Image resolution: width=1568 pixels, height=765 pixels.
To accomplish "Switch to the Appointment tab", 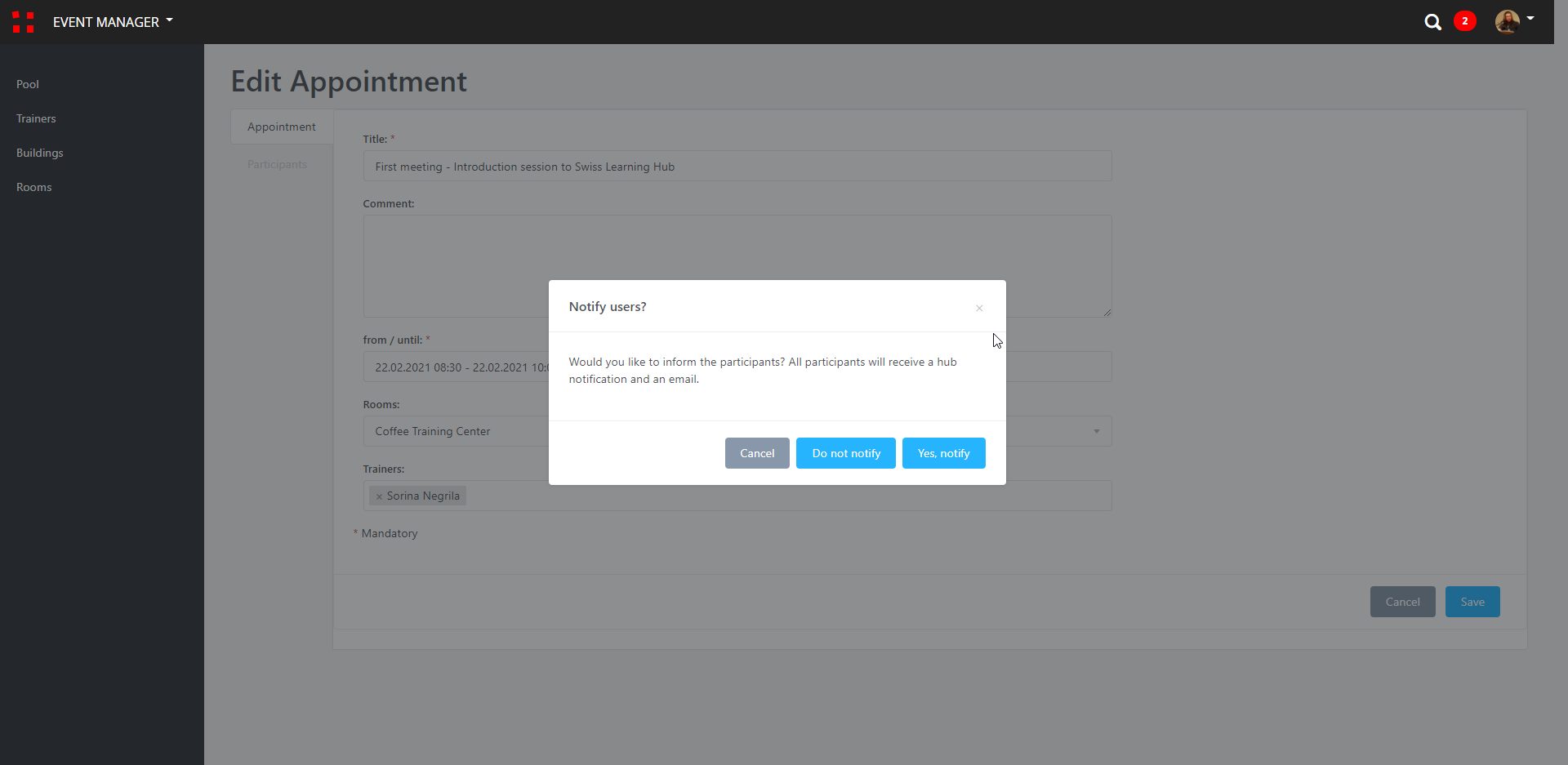I will pos(281,127).
